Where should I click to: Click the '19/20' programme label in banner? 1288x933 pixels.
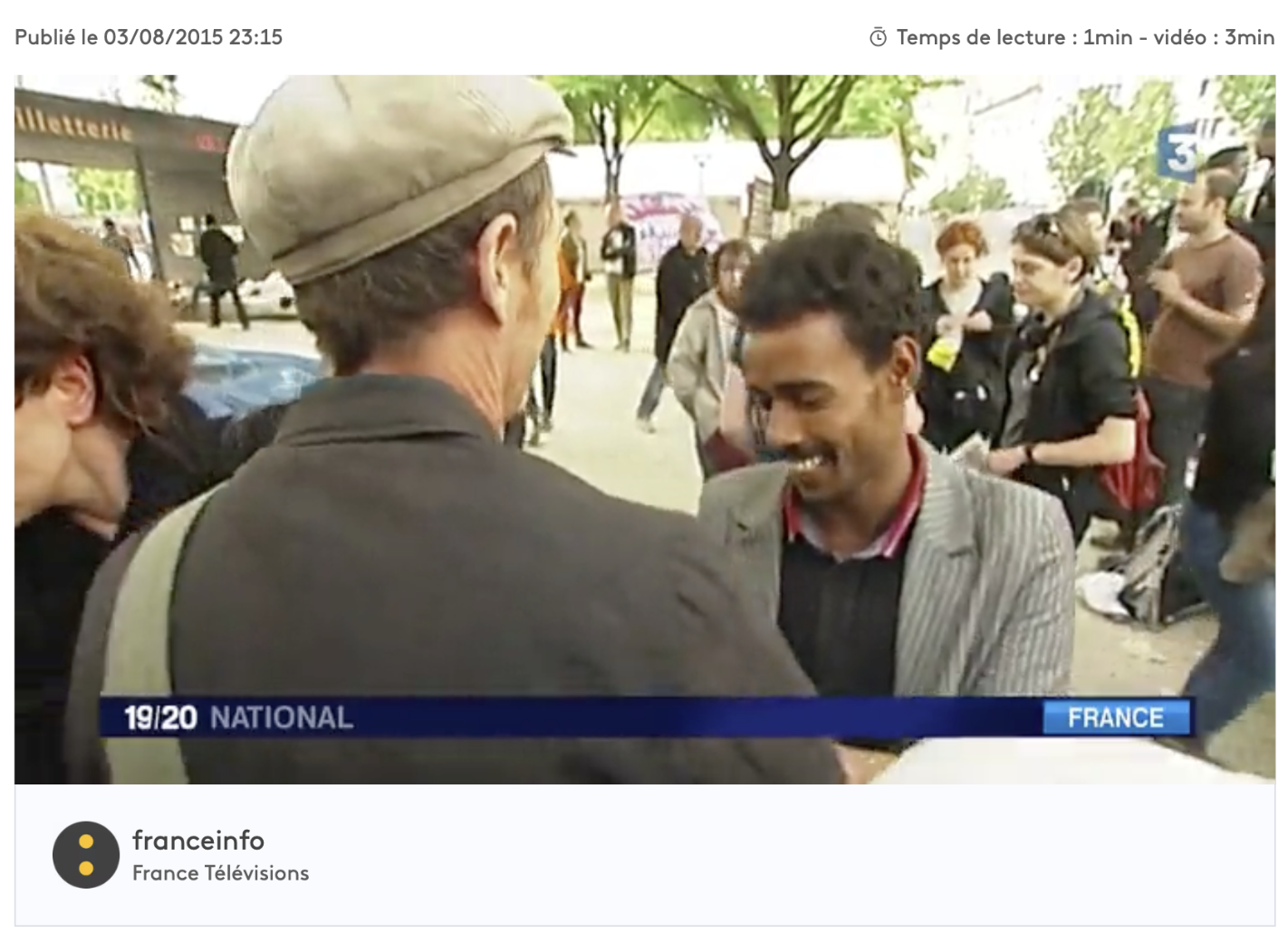point(160,717)
